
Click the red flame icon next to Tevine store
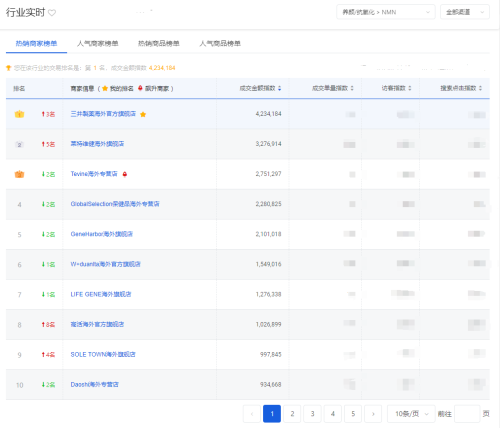click(x=125, y=174)
